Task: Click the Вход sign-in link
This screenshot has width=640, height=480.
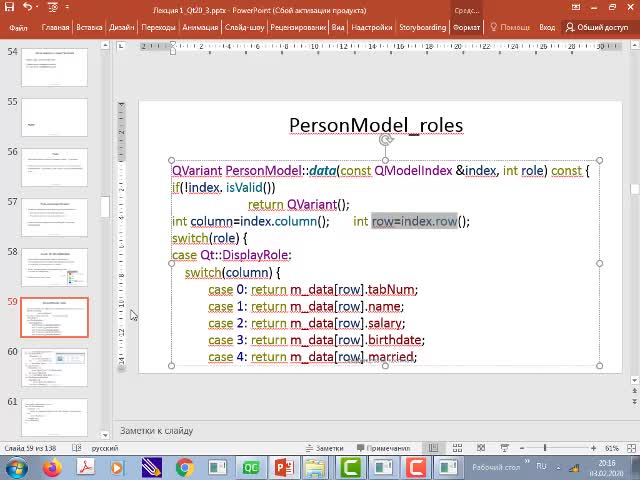Action: coord(547,27)
